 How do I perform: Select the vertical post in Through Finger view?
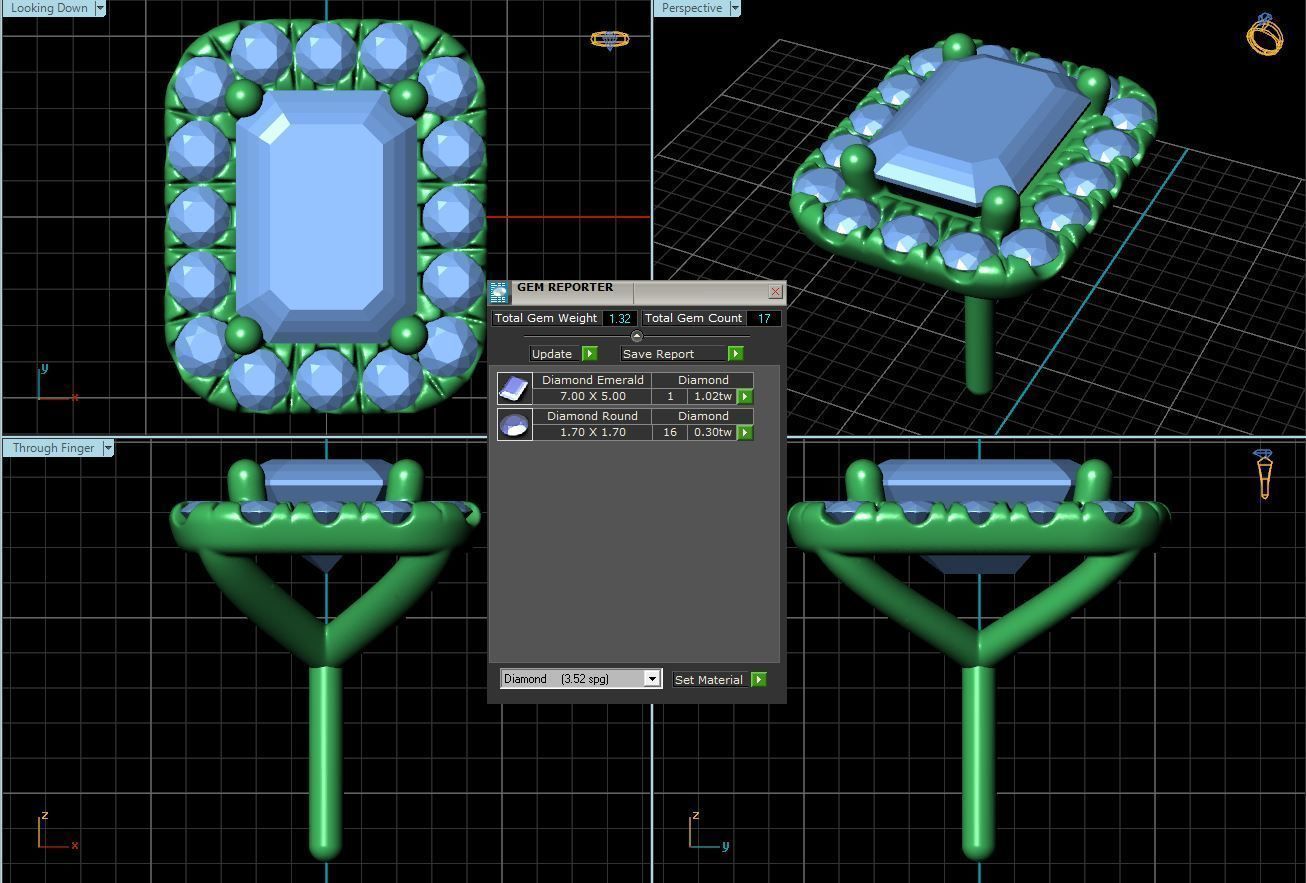pos(326,763)
